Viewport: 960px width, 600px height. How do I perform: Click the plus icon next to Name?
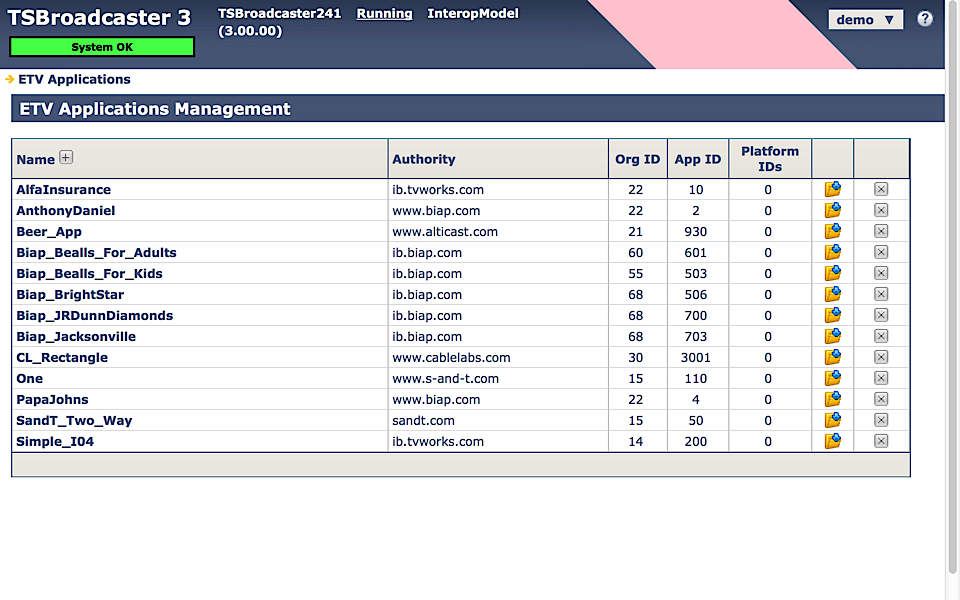[x=66, y=157]
